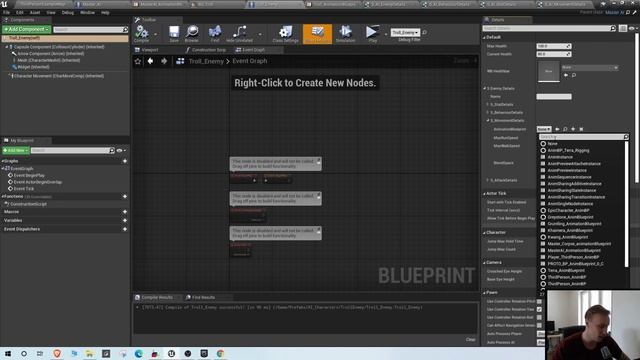Toggle Use Controller Rotation Yaw checkbox
640x360 pixels.
[539, 309]
